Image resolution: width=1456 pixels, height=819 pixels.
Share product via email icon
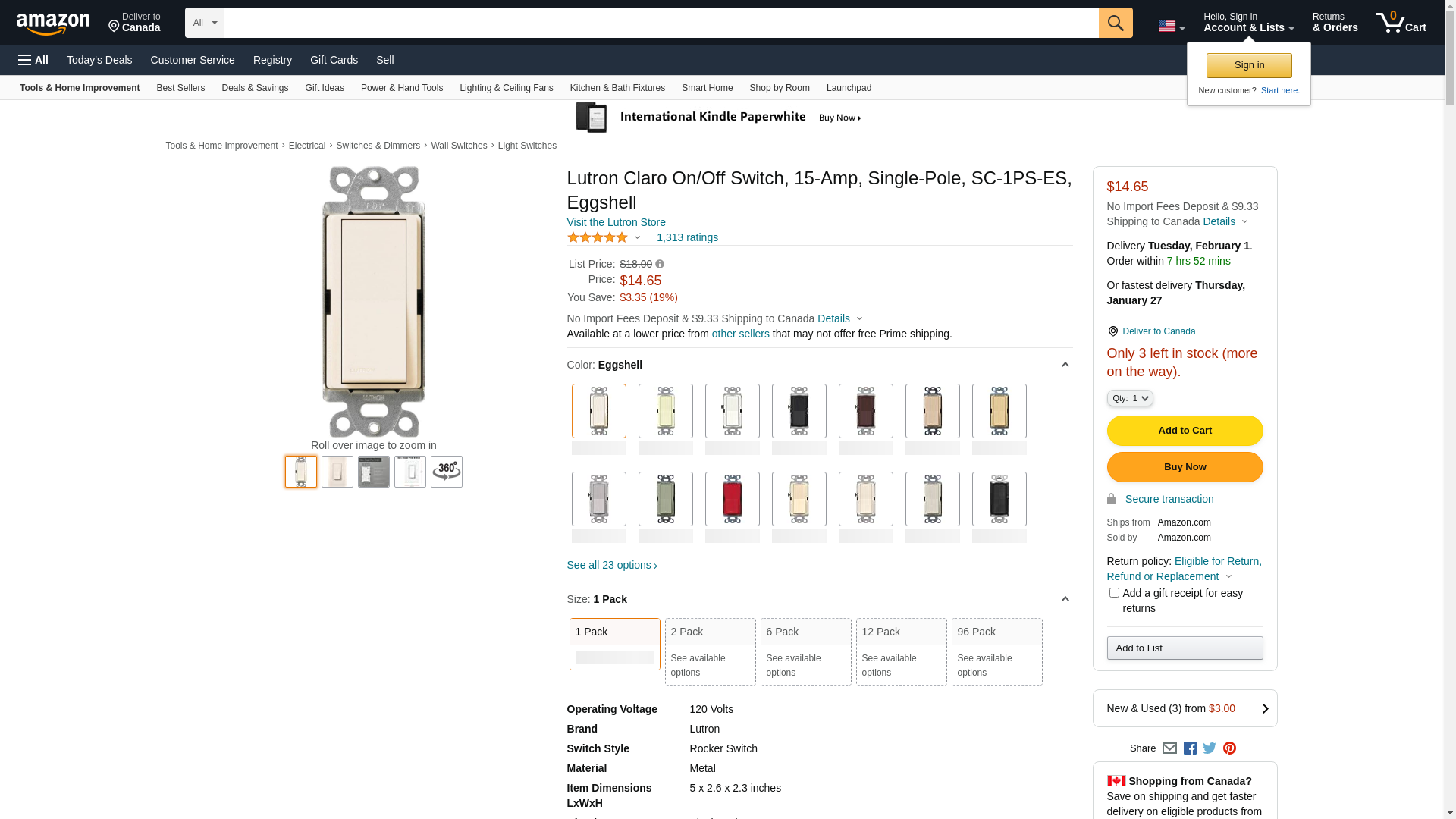pyautogui.click(x=1169, y=748)
